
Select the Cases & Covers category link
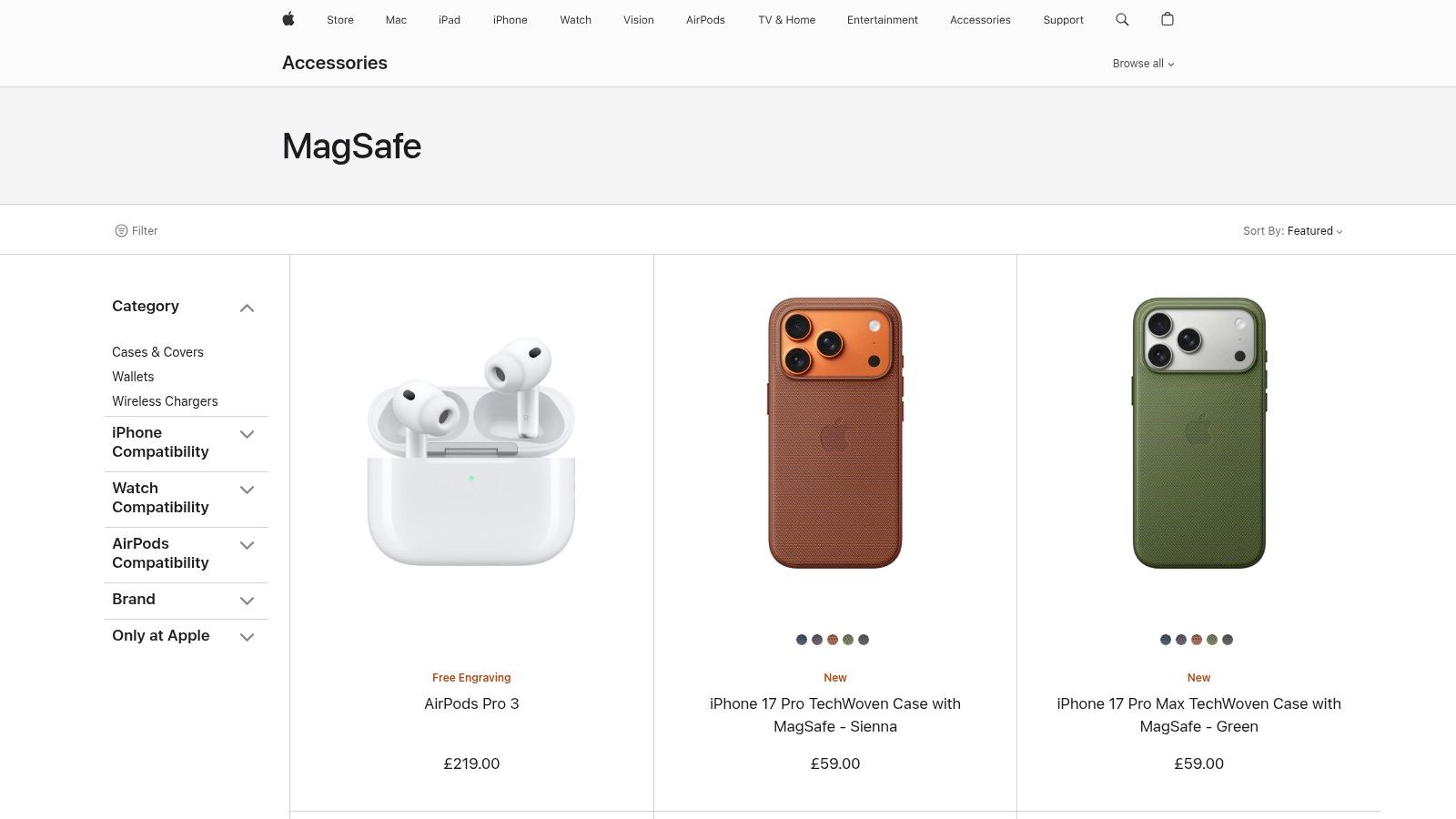[157, 352]
